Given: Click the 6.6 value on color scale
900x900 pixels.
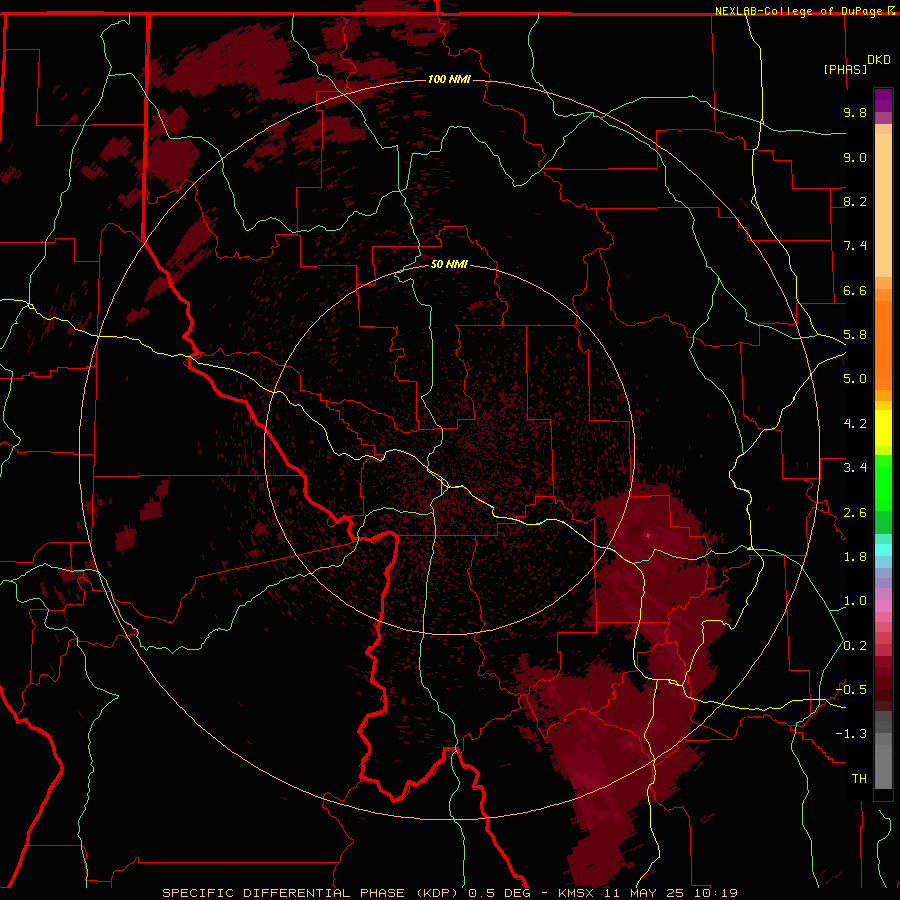Looking at the screenshot, I should (855, 290).
